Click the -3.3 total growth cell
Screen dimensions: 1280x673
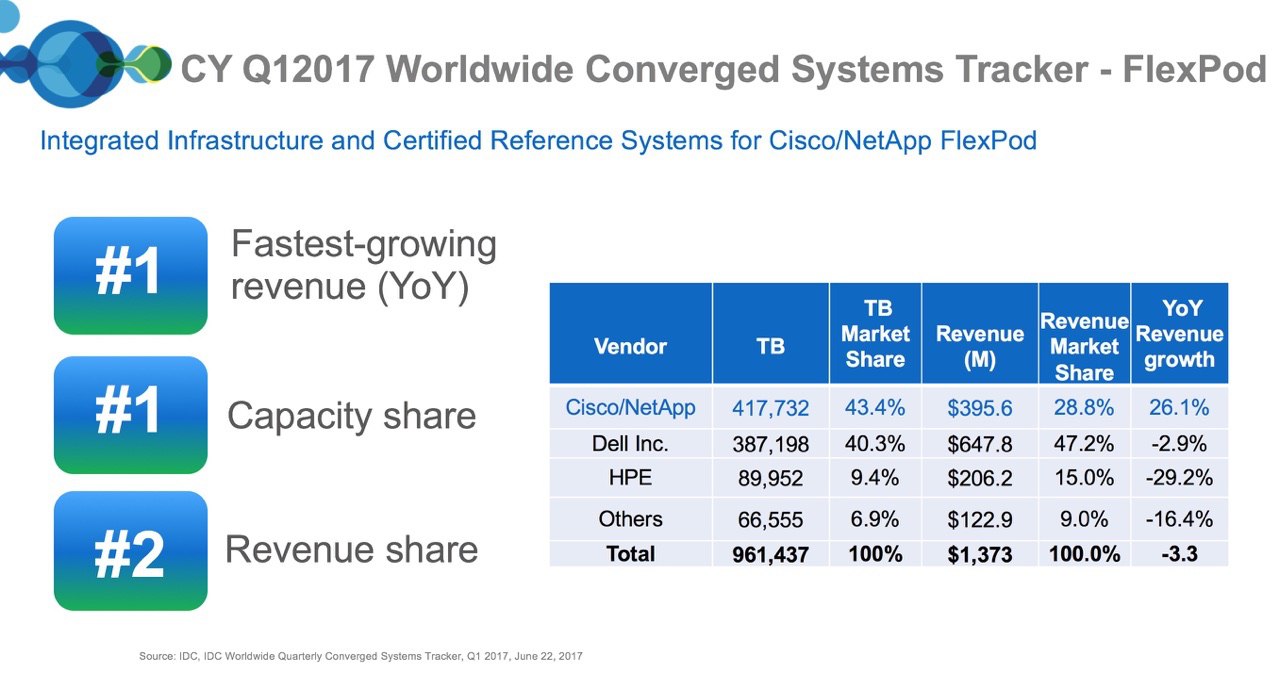tap(1179, 553)
